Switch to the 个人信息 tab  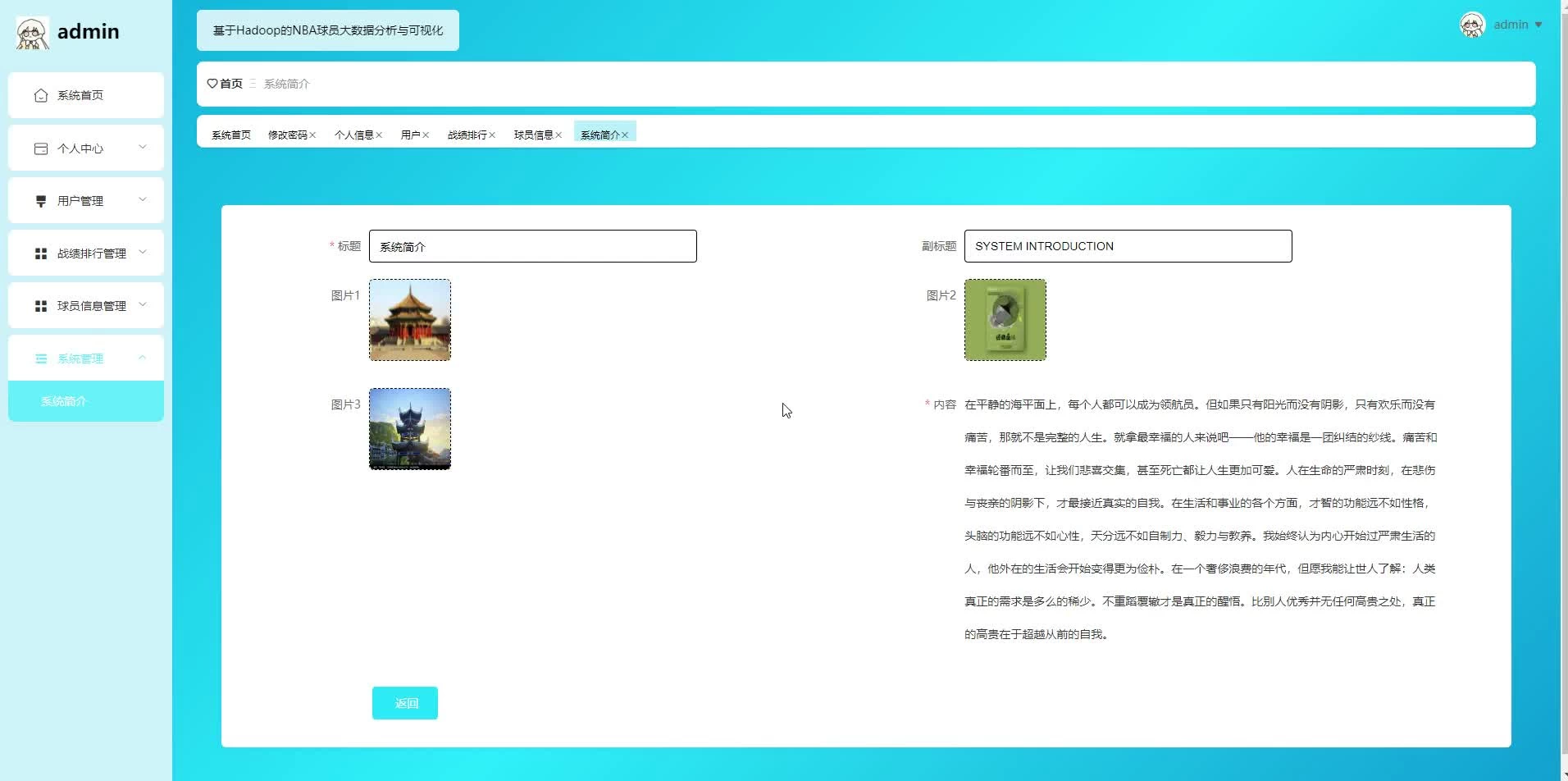(x=353, y=135)
